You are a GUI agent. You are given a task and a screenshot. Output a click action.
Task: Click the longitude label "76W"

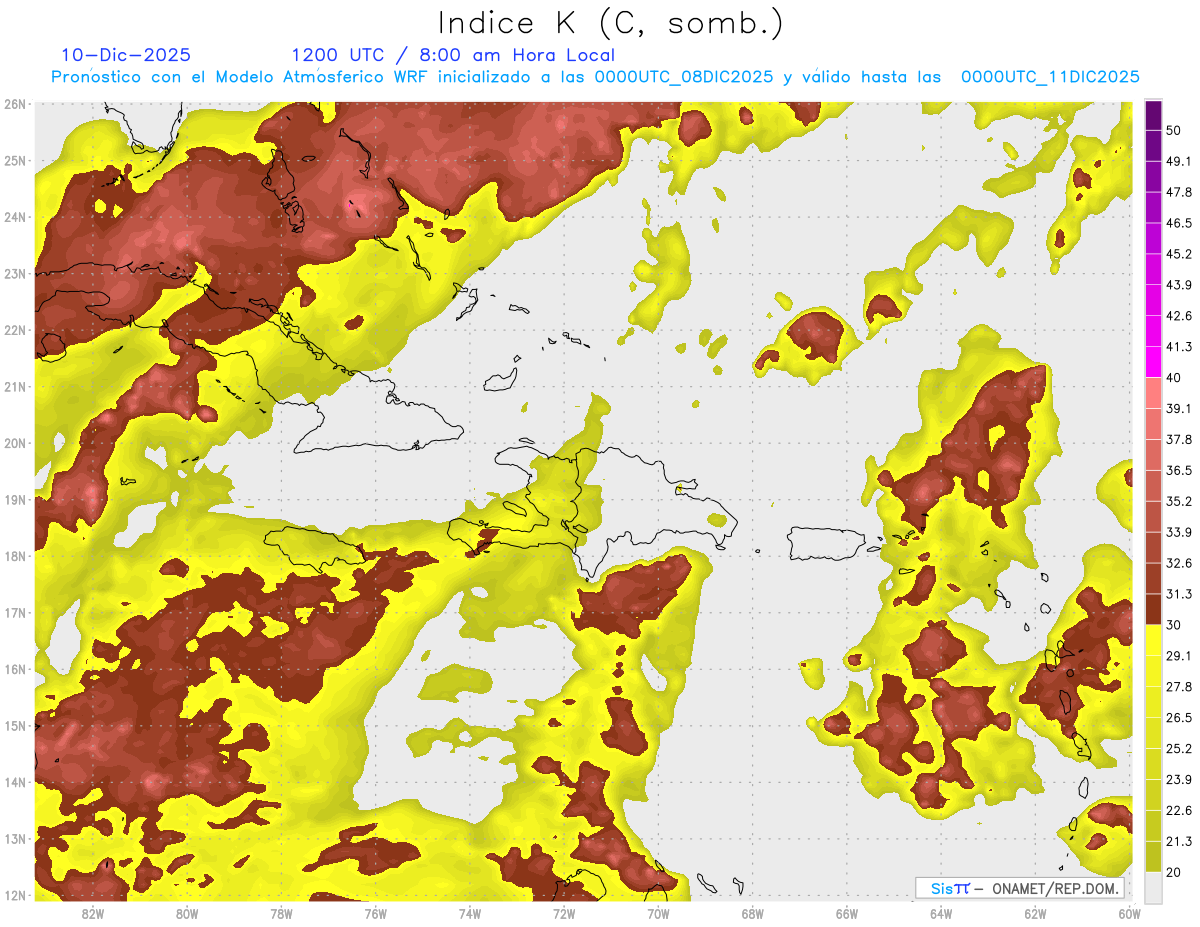[x=375, y=914]
